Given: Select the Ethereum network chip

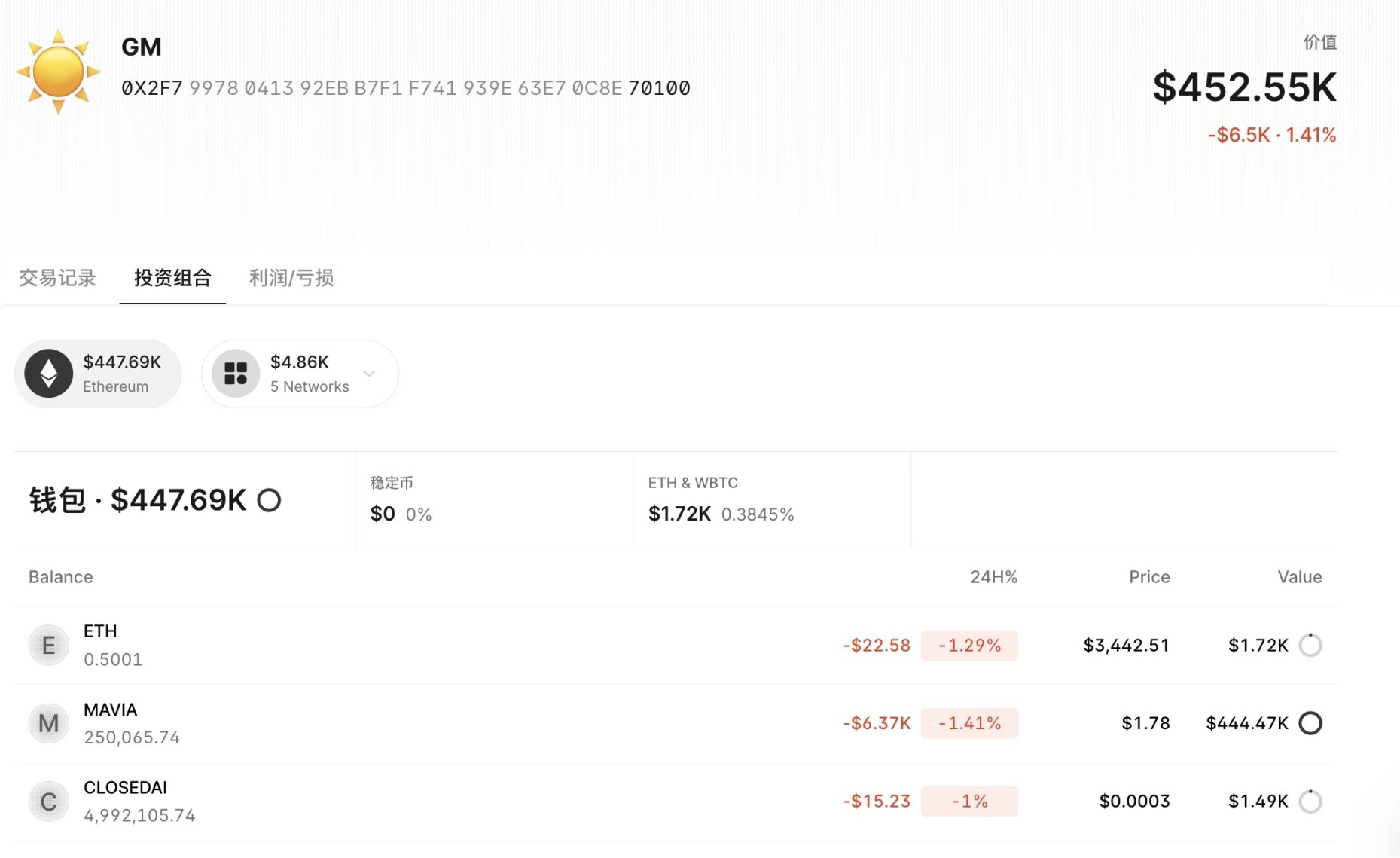Looking at the screenshot, I should (x=98, y=374).
